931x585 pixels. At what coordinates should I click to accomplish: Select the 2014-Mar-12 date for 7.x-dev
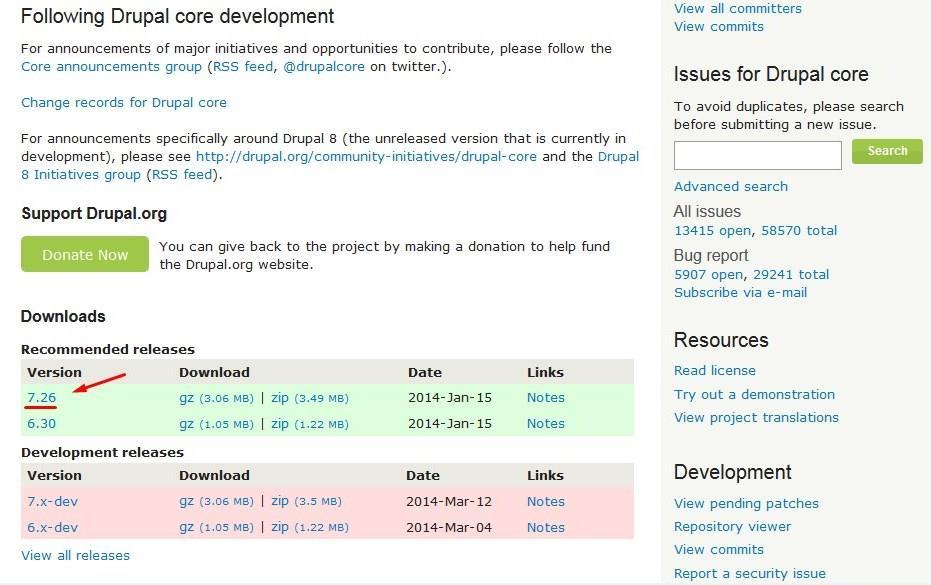[449, 502]
